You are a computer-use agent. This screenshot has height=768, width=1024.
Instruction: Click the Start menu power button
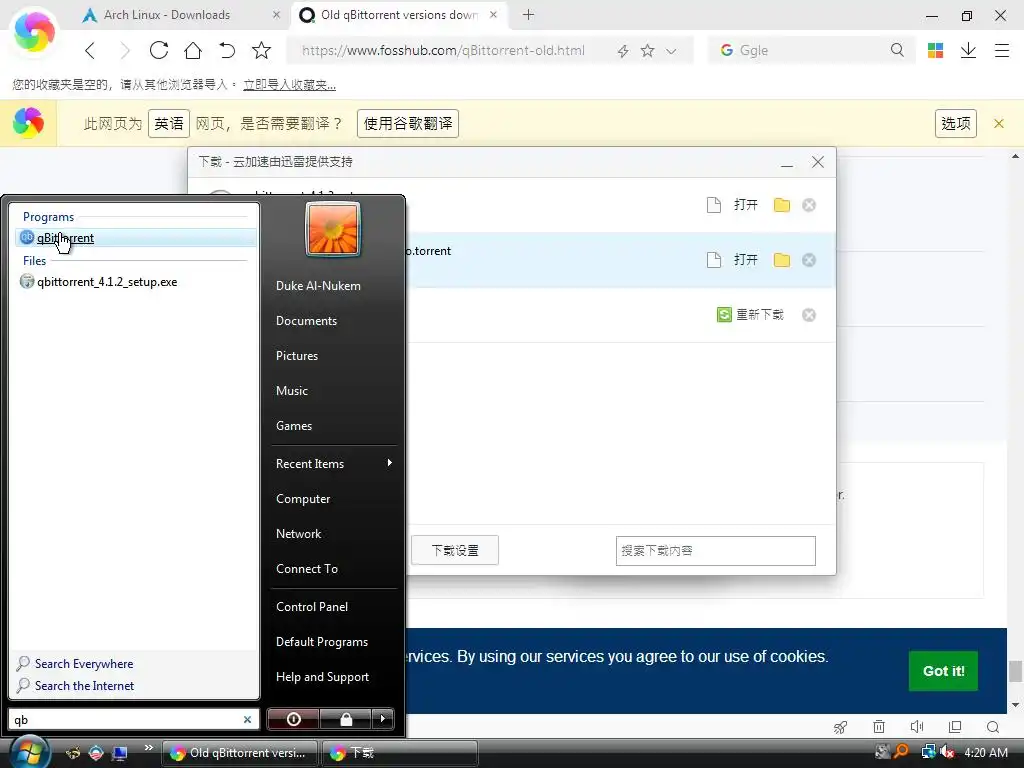pyautogui.click(x=293, y=719)
